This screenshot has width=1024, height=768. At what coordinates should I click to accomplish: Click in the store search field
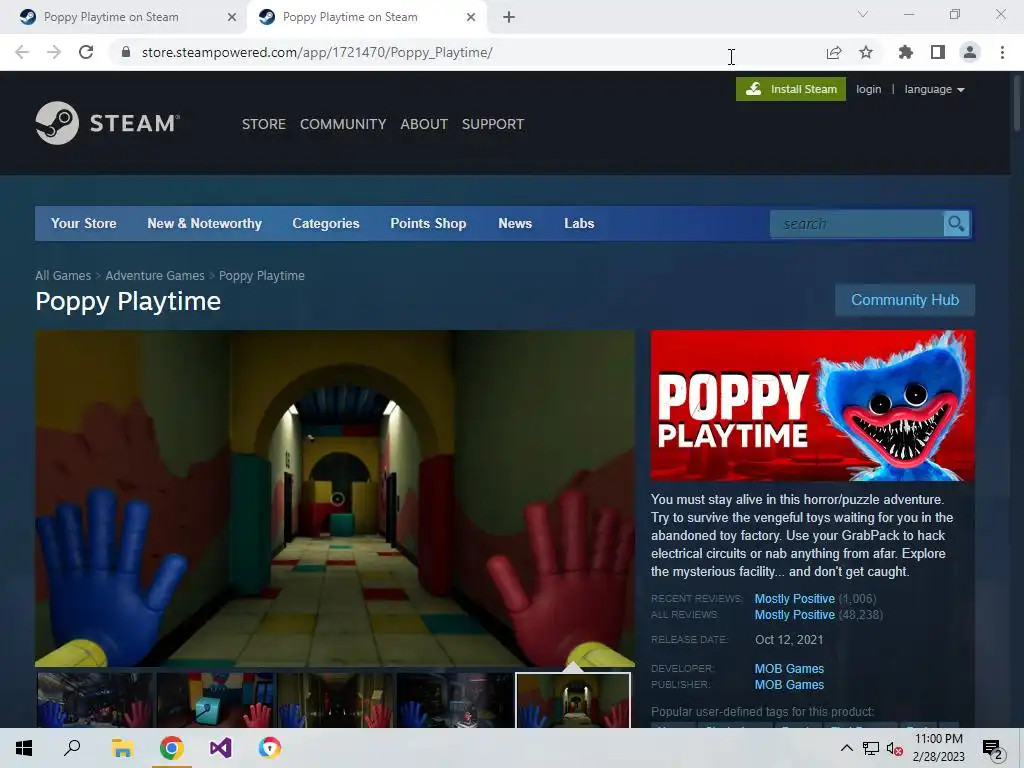tap(857, 224)
